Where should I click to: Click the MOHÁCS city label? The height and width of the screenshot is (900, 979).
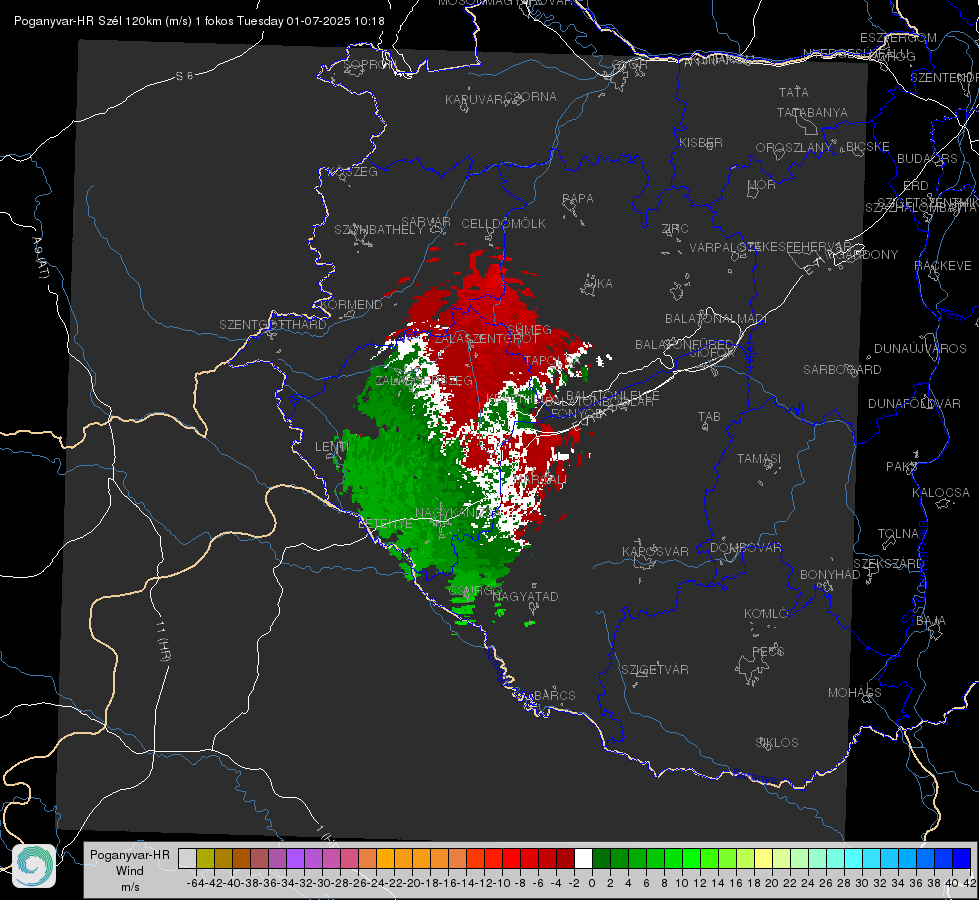coord(855,693)
